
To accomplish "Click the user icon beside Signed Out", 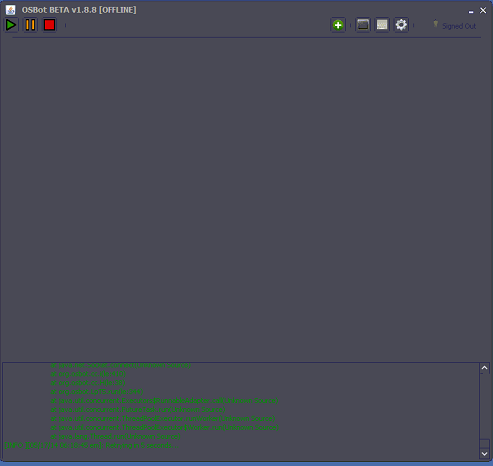I will (x=435, y=24).
